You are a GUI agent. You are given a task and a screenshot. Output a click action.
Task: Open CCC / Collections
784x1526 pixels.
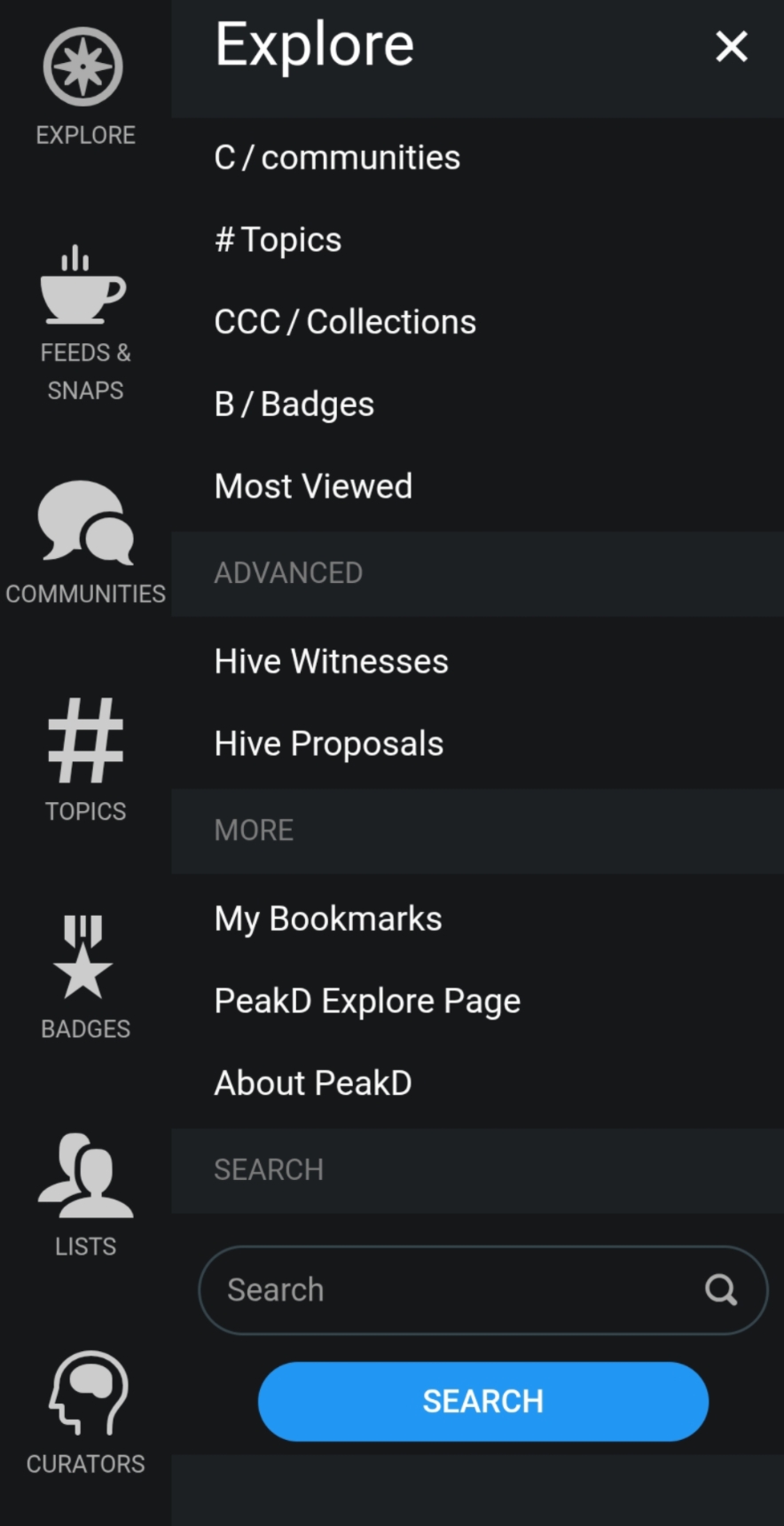(x=345, y=322)
